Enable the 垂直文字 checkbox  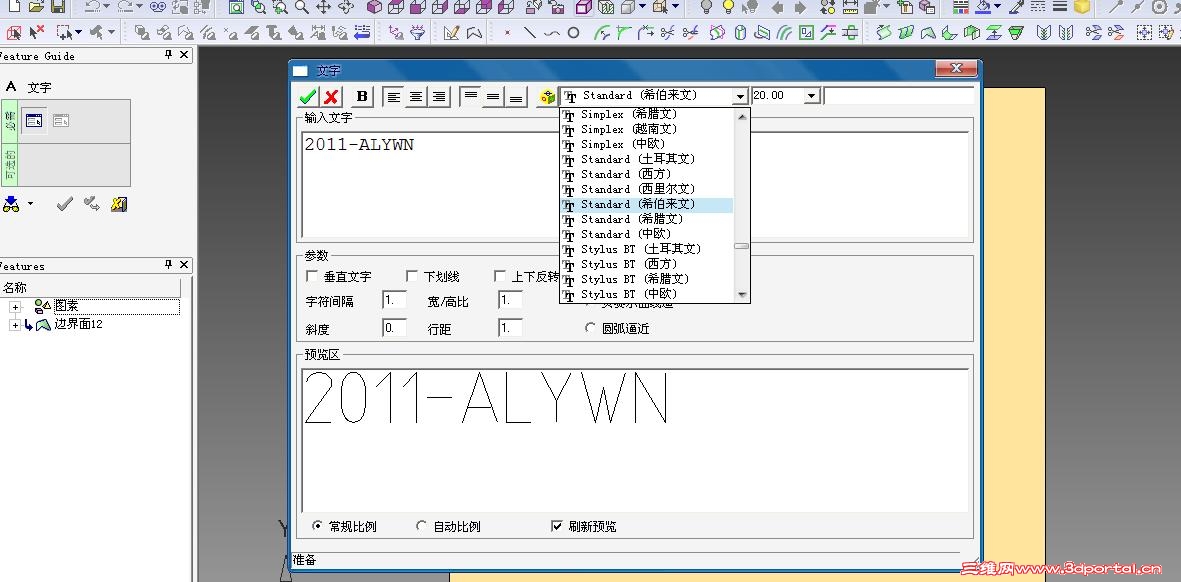tap(312, 276)
